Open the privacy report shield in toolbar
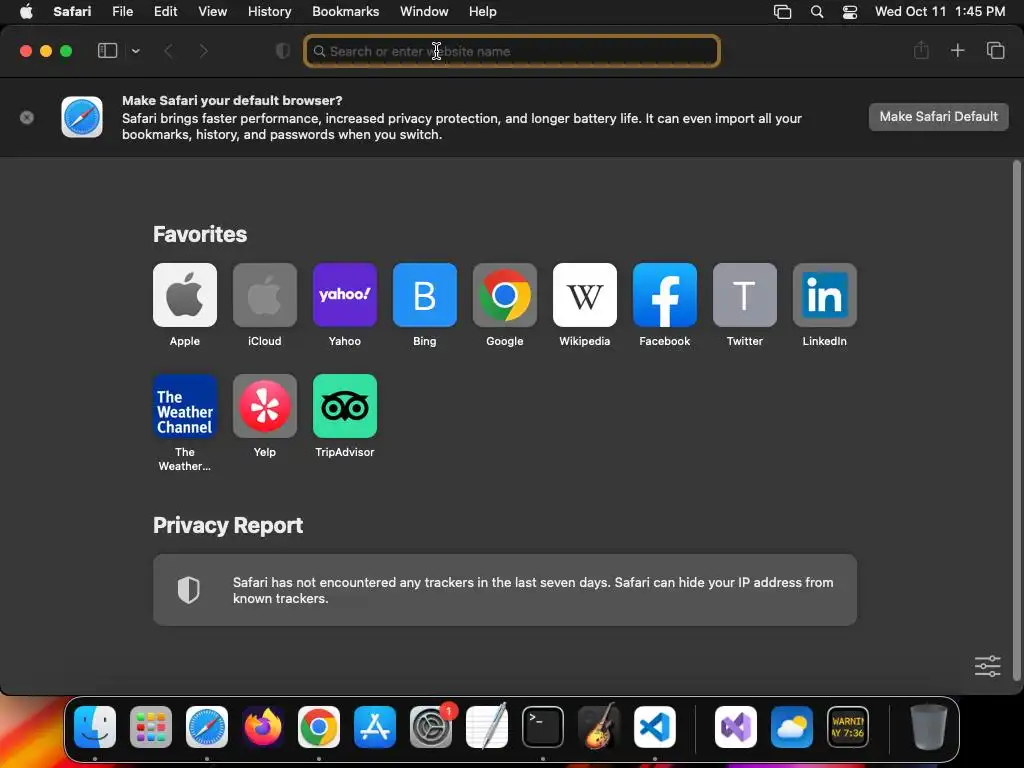The height and width of the screenshot is (768, 1024). coord(283,51)
